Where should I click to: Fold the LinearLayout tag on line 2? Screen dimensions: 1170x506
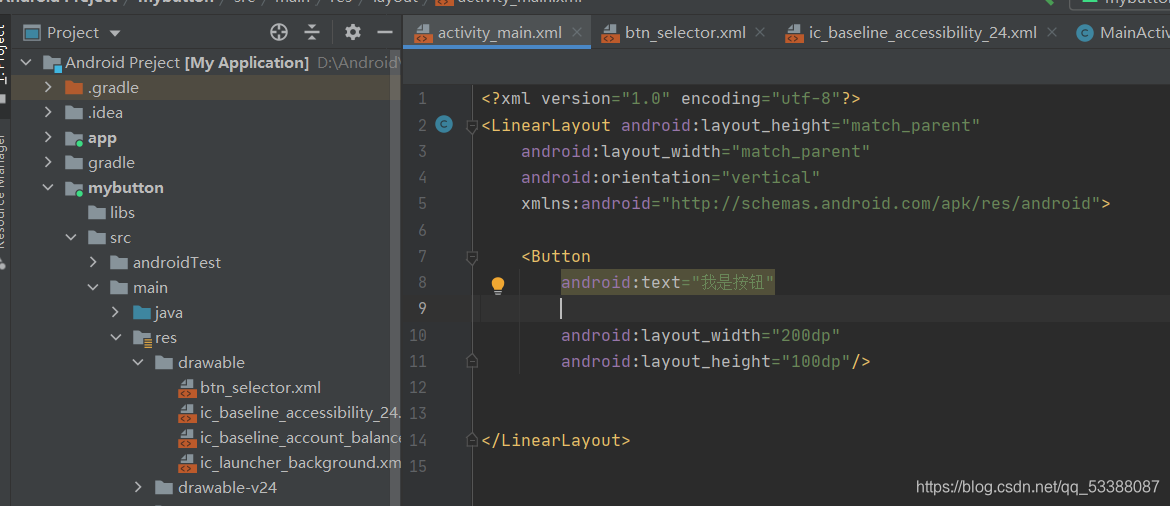pyautogui.click(x=472, y=125)
